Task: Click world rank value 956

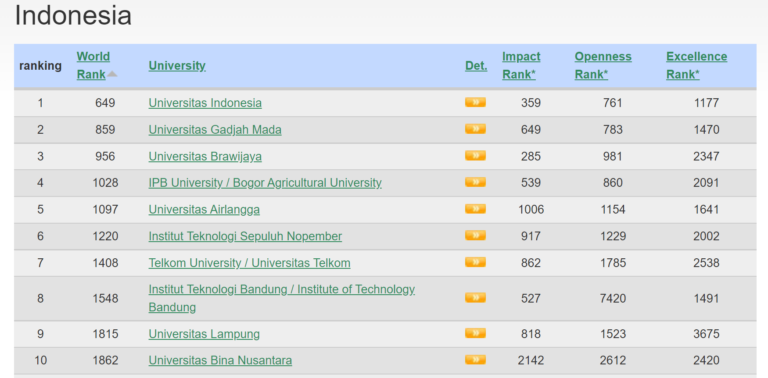Action: [105, 156]
